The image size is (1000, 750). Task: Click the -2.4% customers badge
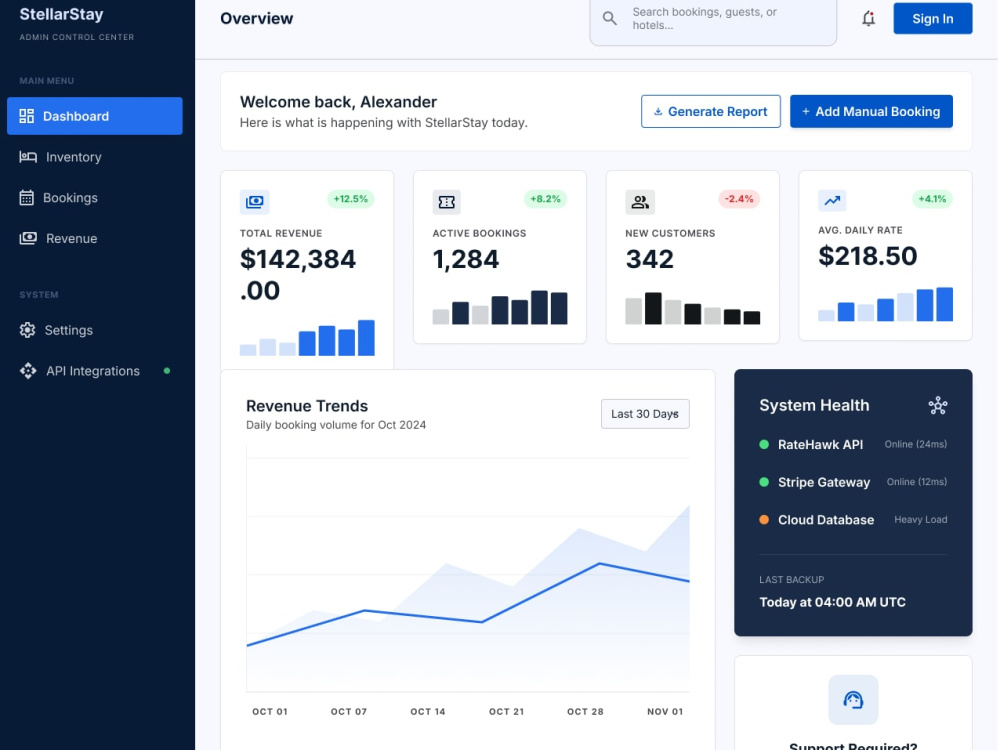pyautogui.click(x=739, y=199)
